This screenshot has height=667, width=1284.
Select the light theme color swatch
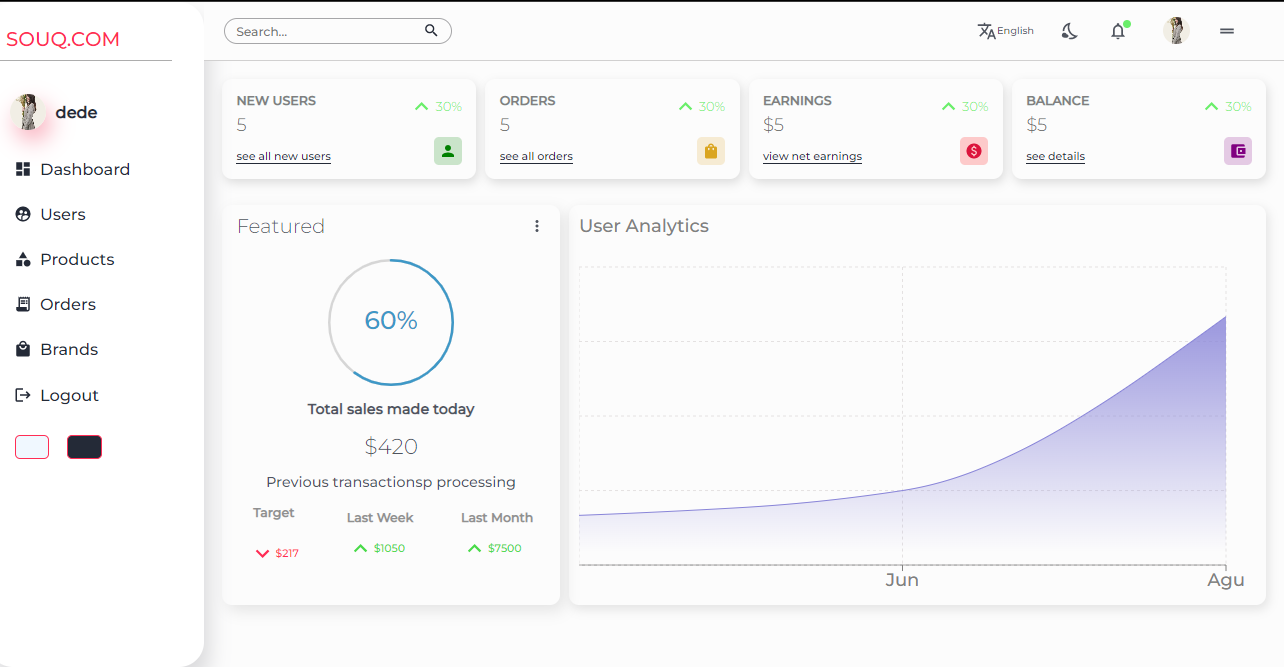click(32, 446)
